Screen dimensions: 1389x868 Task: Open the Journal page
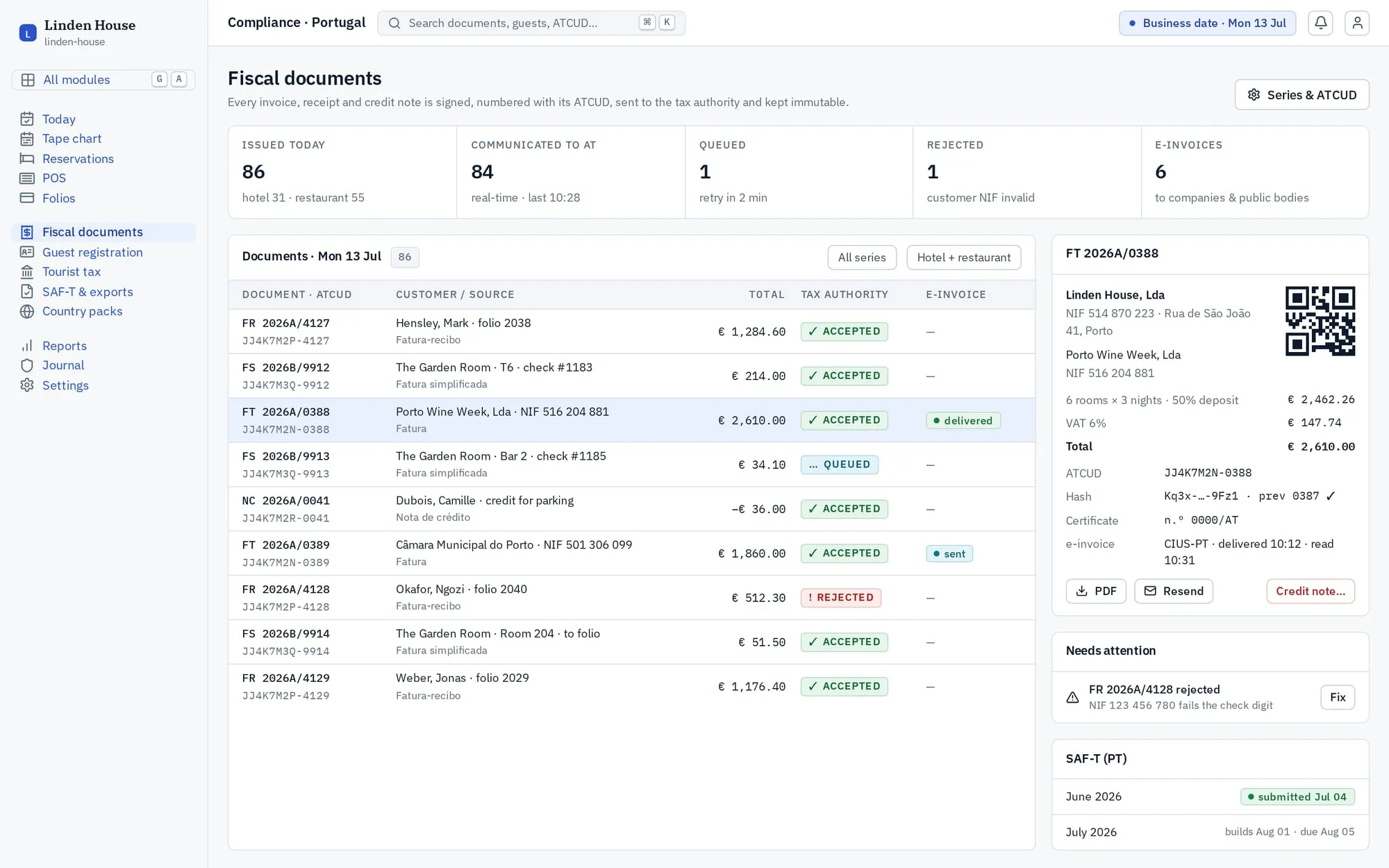point(103,365)
